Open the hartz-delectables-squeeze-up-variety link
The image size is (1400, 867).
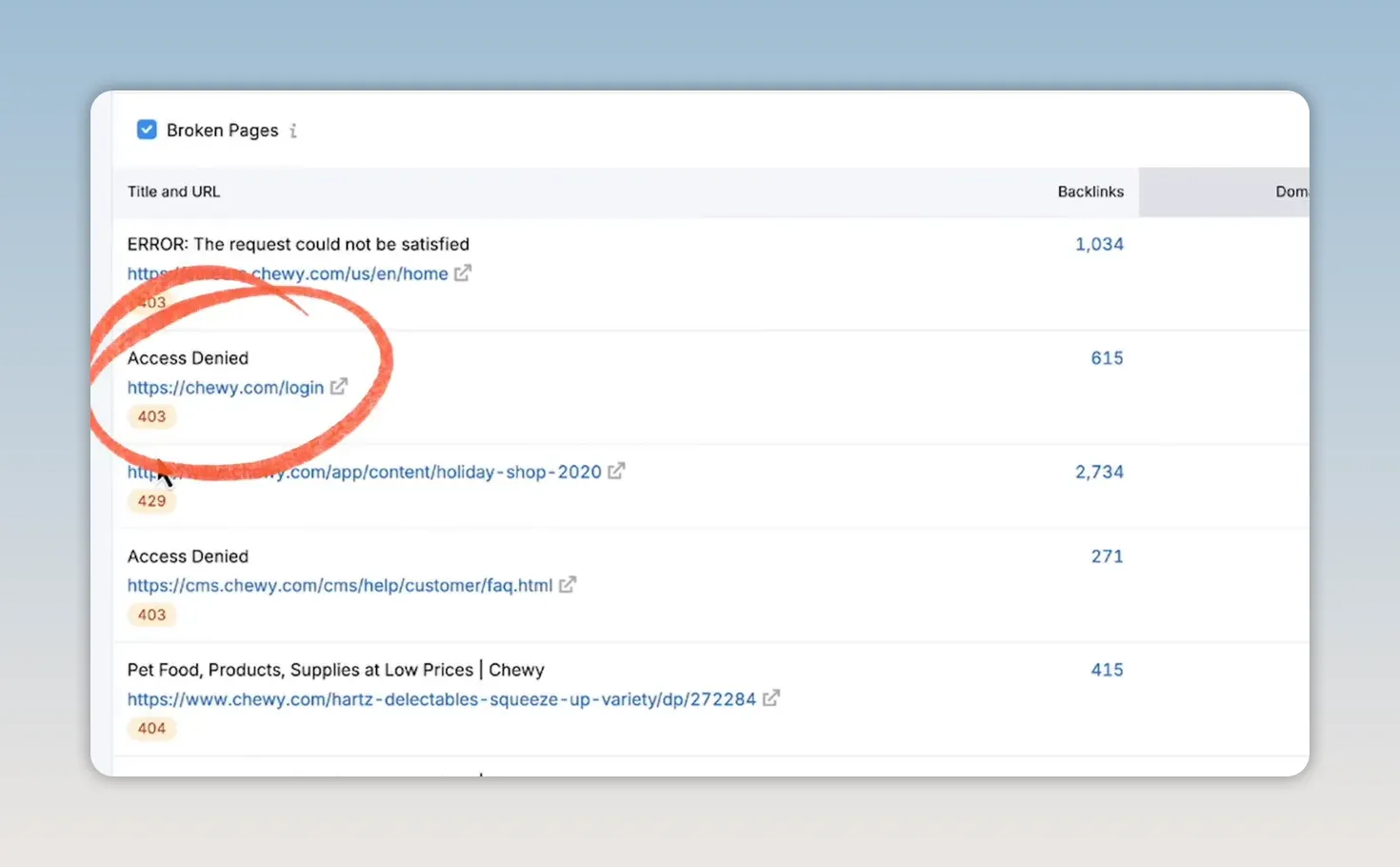[x=442, y=699]
